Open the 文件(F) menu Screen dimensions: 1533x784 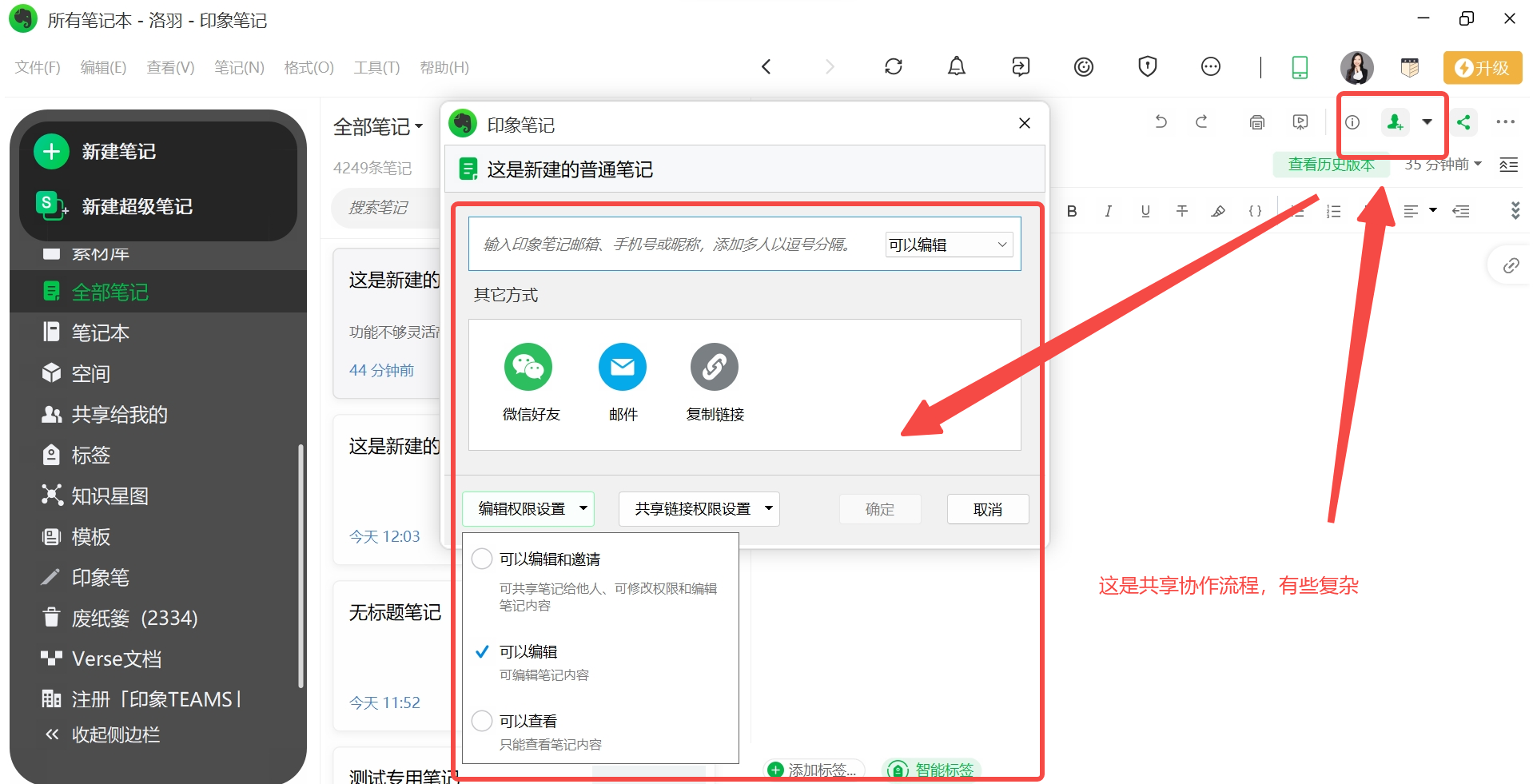click(x=38, y=67)
